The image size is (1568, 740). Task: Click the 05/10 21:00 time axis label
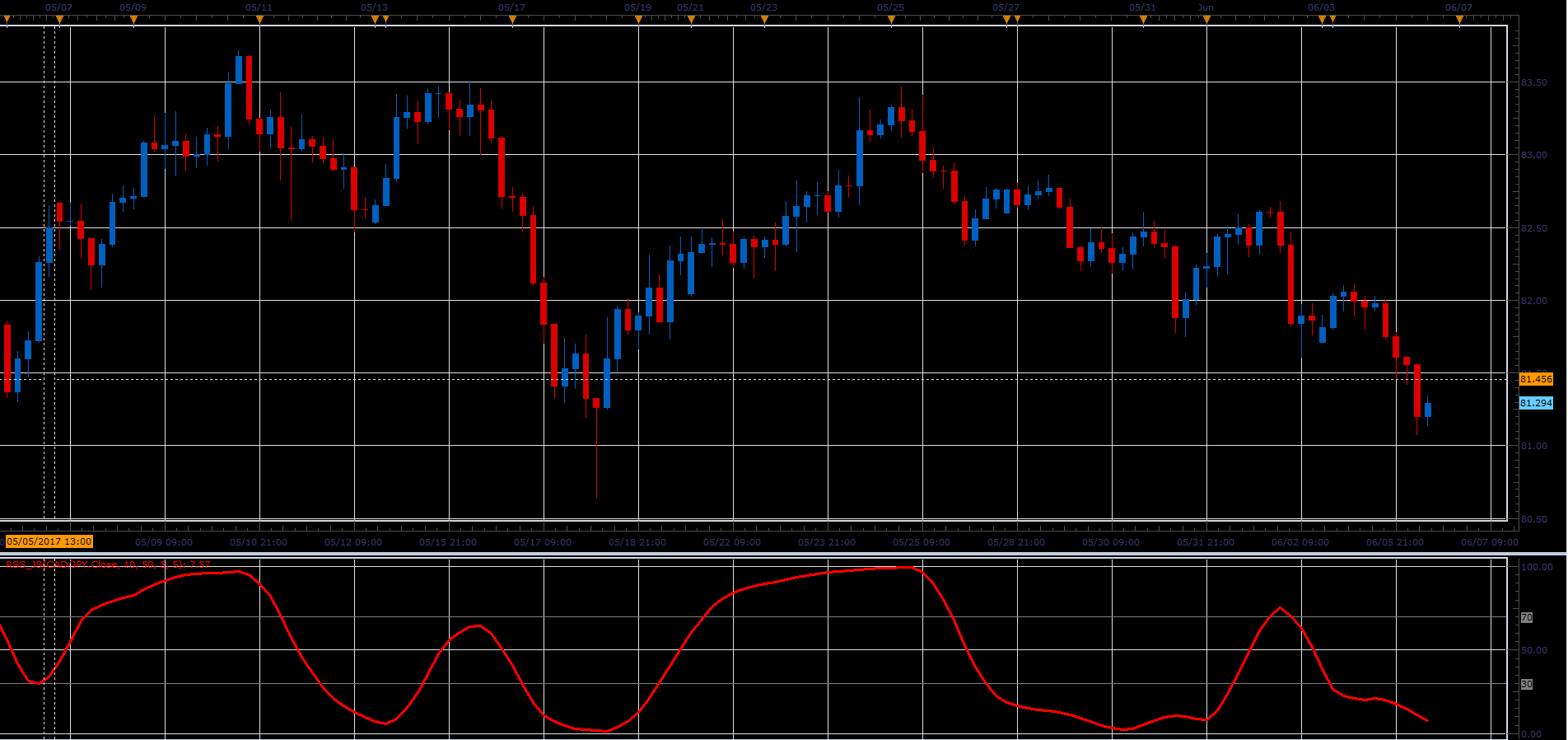(x=259, y=542)
